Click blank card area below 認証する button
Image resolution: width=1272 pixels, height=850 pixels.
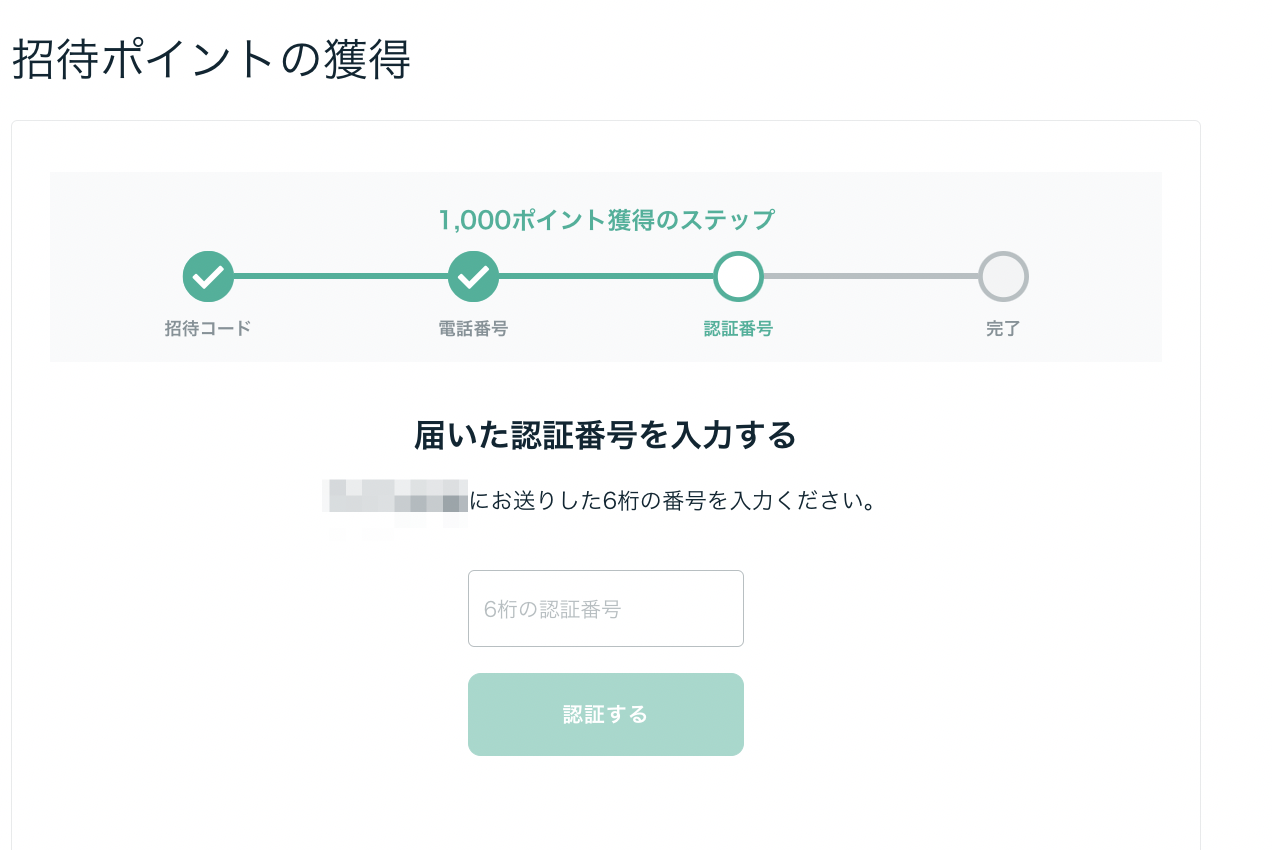605,805
